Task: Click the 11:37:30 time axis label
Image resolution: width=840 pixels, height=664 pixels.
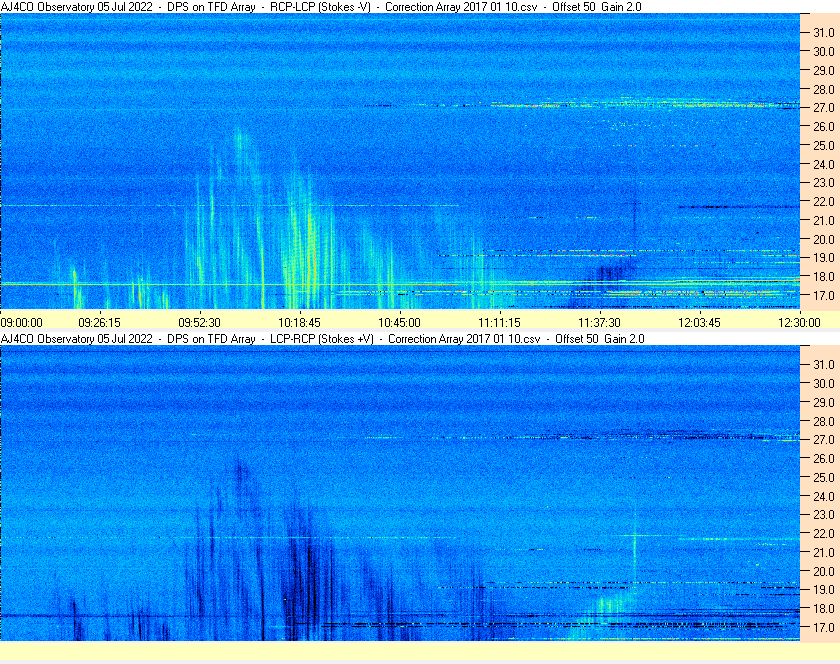Action: [599, 323]
